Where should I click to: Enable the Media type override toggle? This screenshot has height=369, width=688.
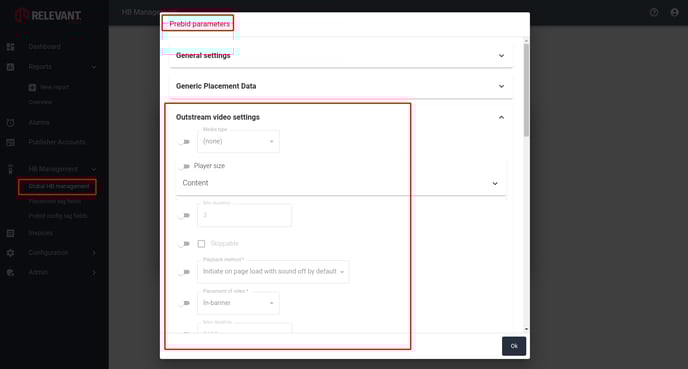(x=184, y=142)
